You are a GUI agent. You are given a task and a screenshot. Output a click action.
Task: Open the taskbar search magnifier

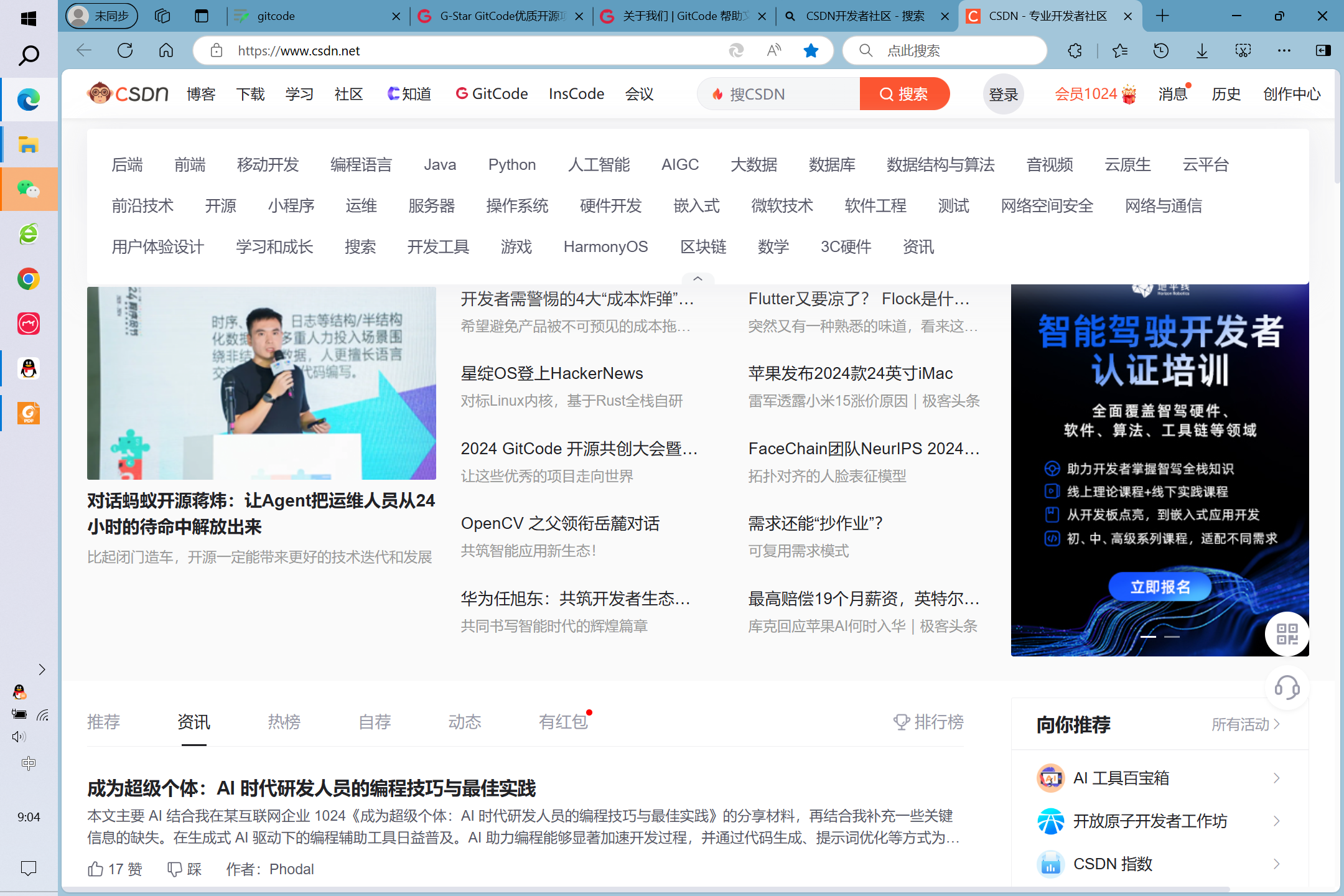point(29,56)
